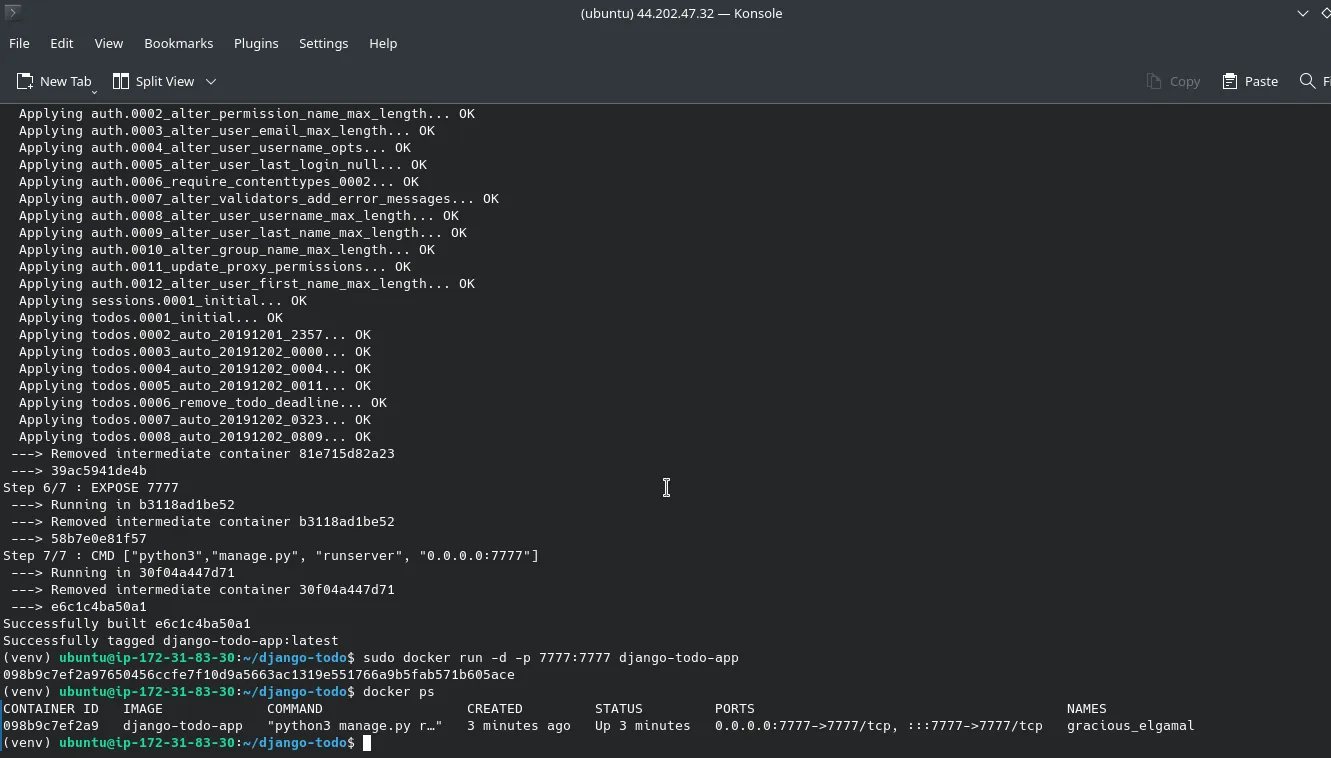Maximize window using the title bar diamond icon
Viewport: 1331px width, 758px height.
[1325, 13]
